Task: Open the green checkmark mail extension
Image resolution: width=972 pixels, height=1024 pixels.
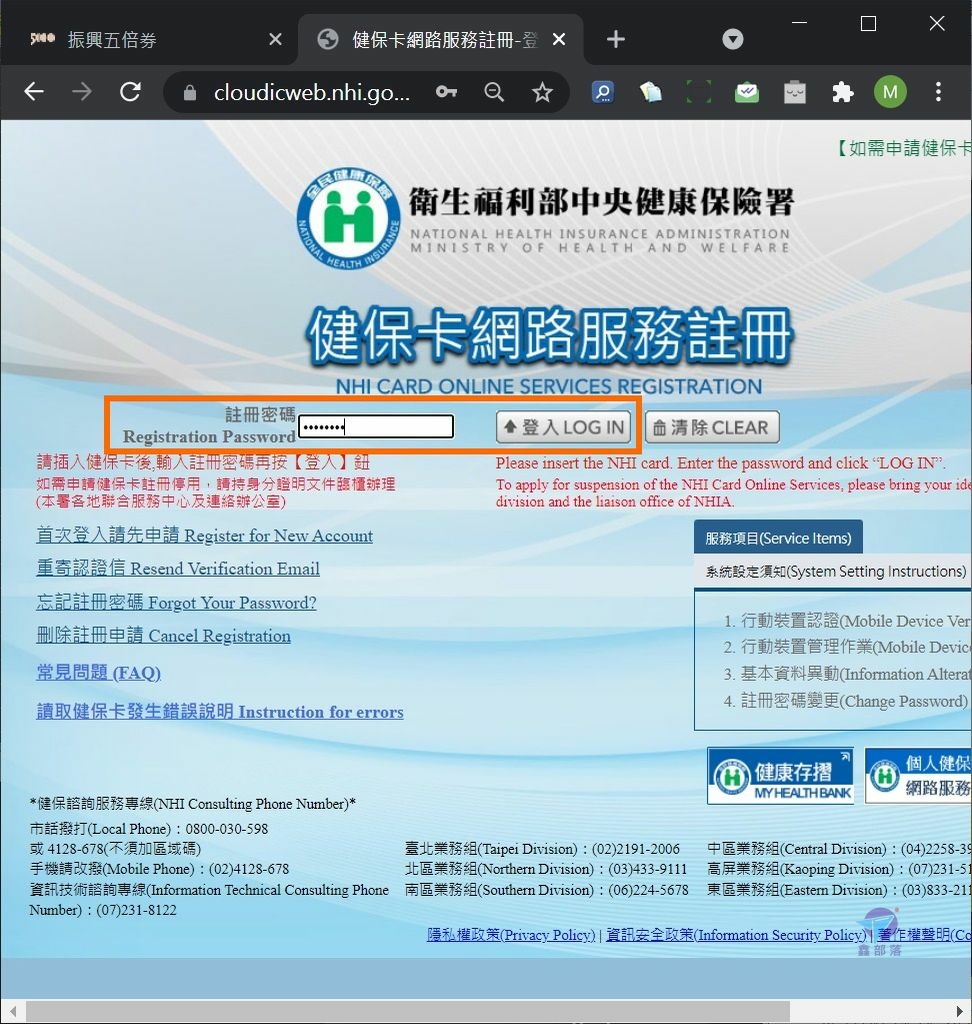Action: [747, 92]
